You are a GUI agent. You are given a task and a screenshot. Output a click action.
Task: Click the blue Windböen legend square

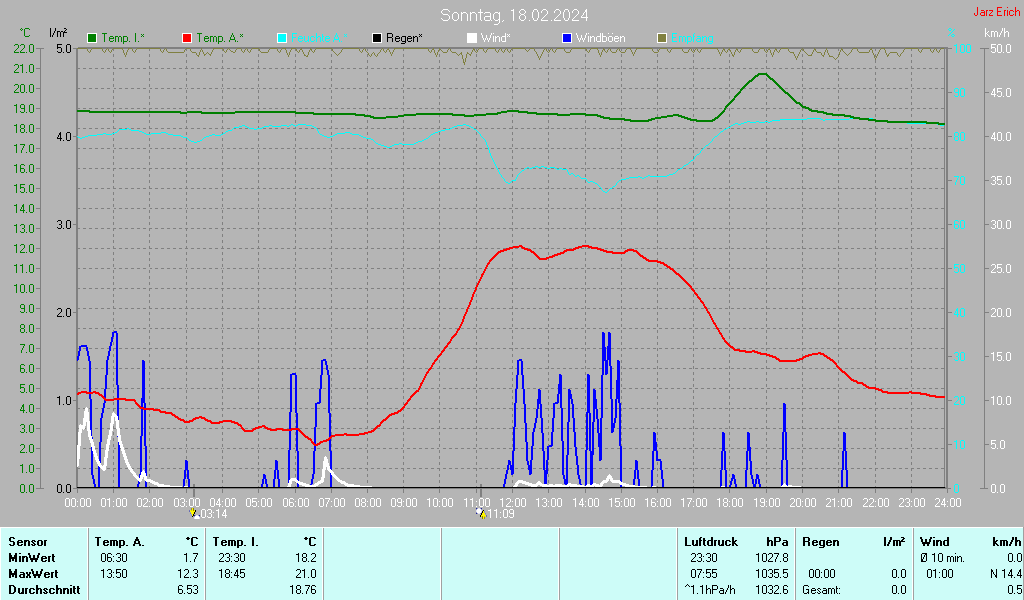567,38
